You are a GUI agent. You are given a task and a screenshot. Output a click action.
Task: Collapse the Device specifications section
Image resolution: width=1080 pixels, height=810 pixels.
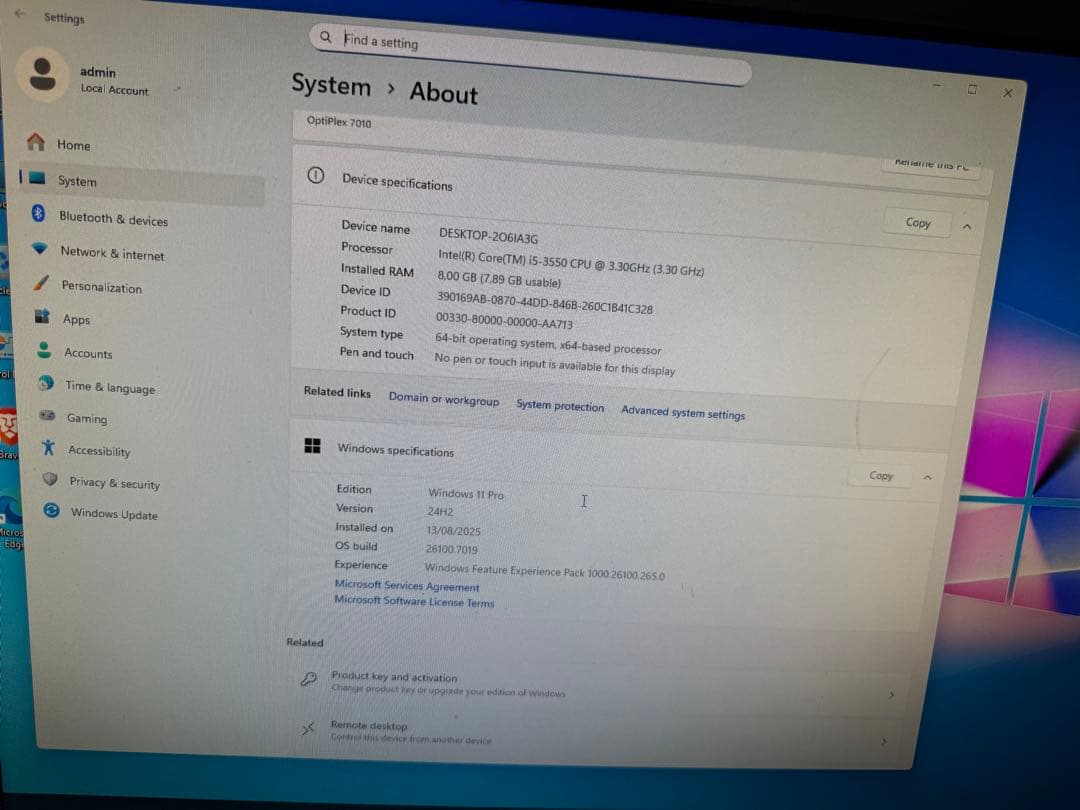coord(967,227)
